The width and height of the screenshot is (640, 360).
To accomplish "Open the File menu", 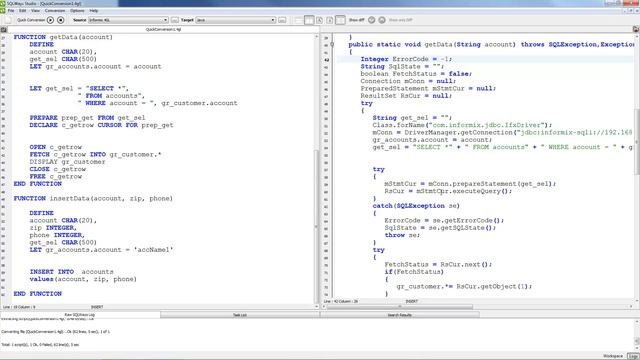I will (11, 11).
